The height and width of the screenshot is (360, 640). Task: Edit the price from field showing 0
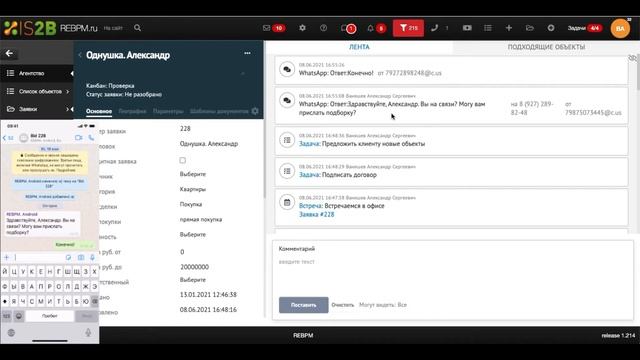point(182,252)
